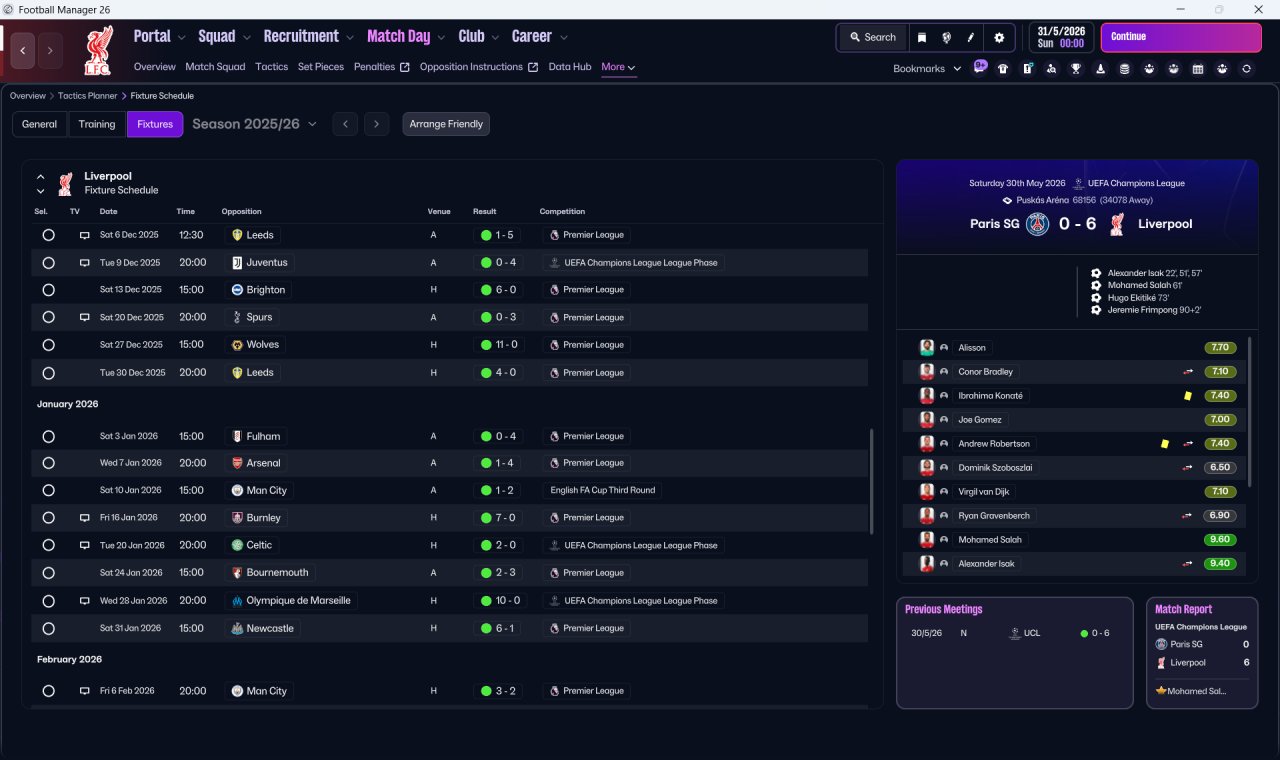Click the Arrange Friendly button
1280x760 pixels.
coord(446,124)
